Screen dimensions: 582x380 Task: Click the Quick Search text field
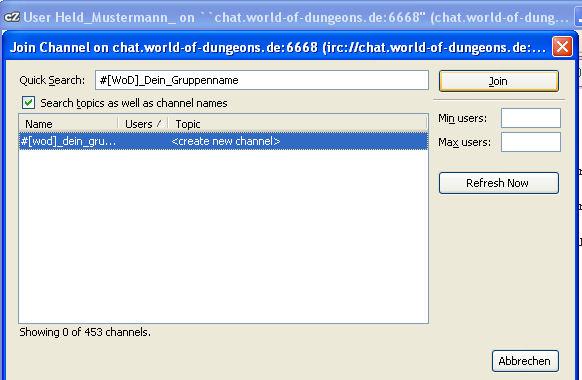[x=262, y=80]
